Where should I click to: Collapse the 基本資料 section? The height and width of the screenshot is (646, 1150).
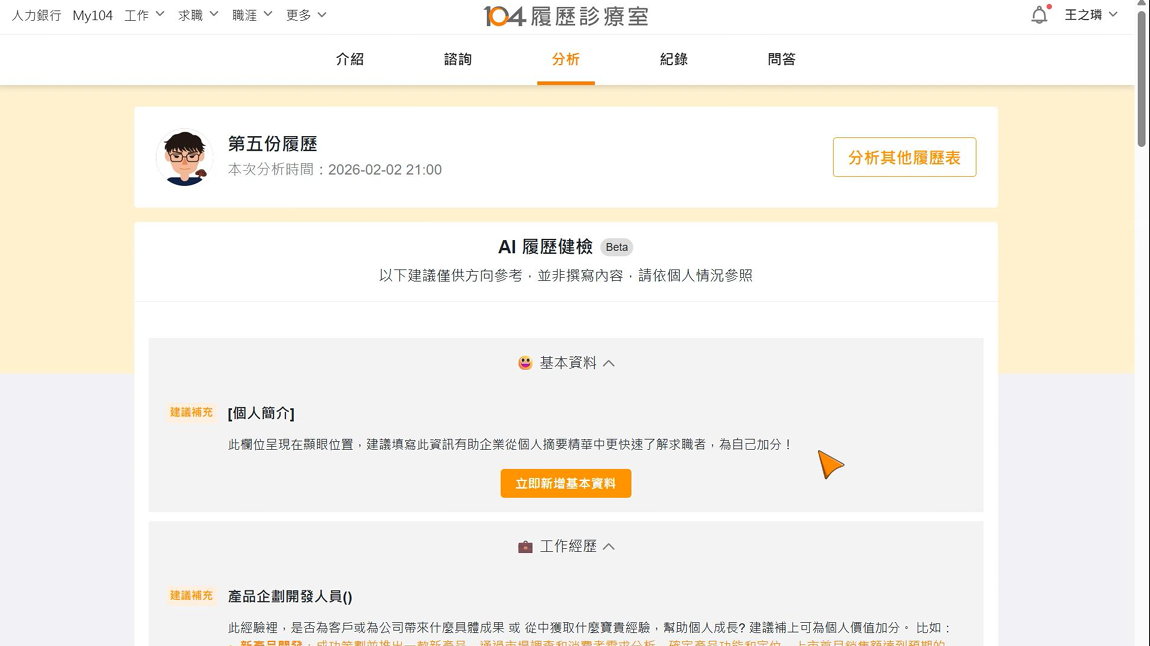[x=609, y=363]
